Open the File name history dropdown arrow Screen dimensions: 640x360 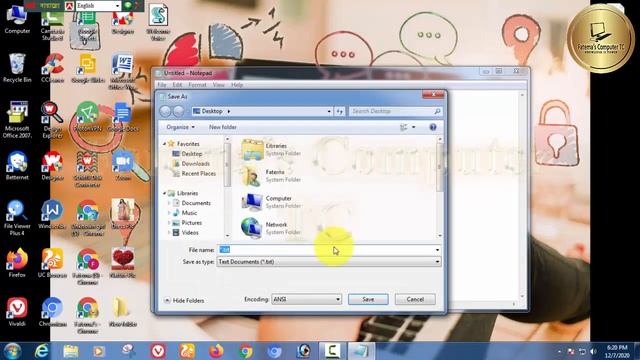(x=437, y=250)
